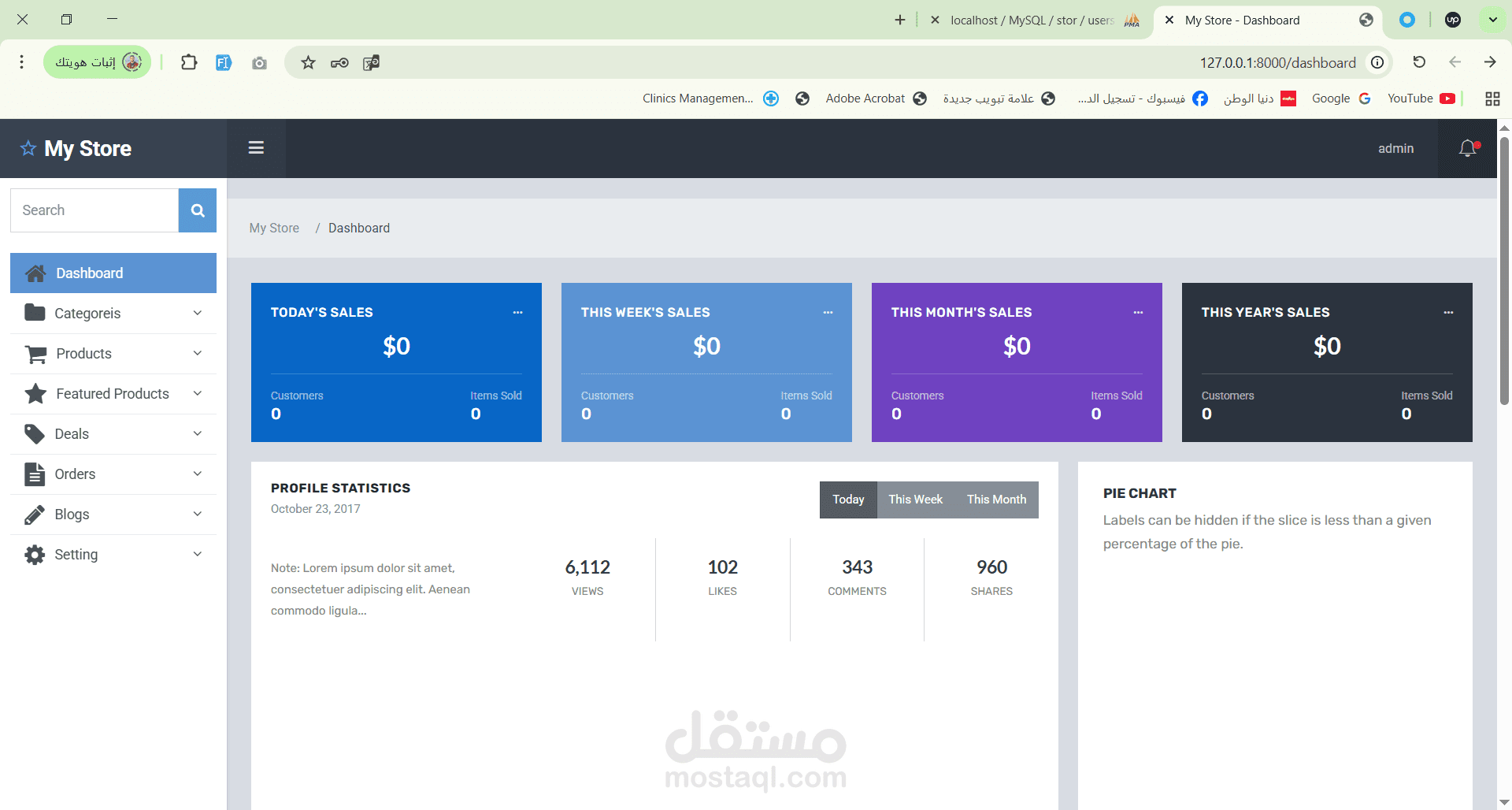Open ellipsis menu on Today's Sales card

[x=517, y=313]
